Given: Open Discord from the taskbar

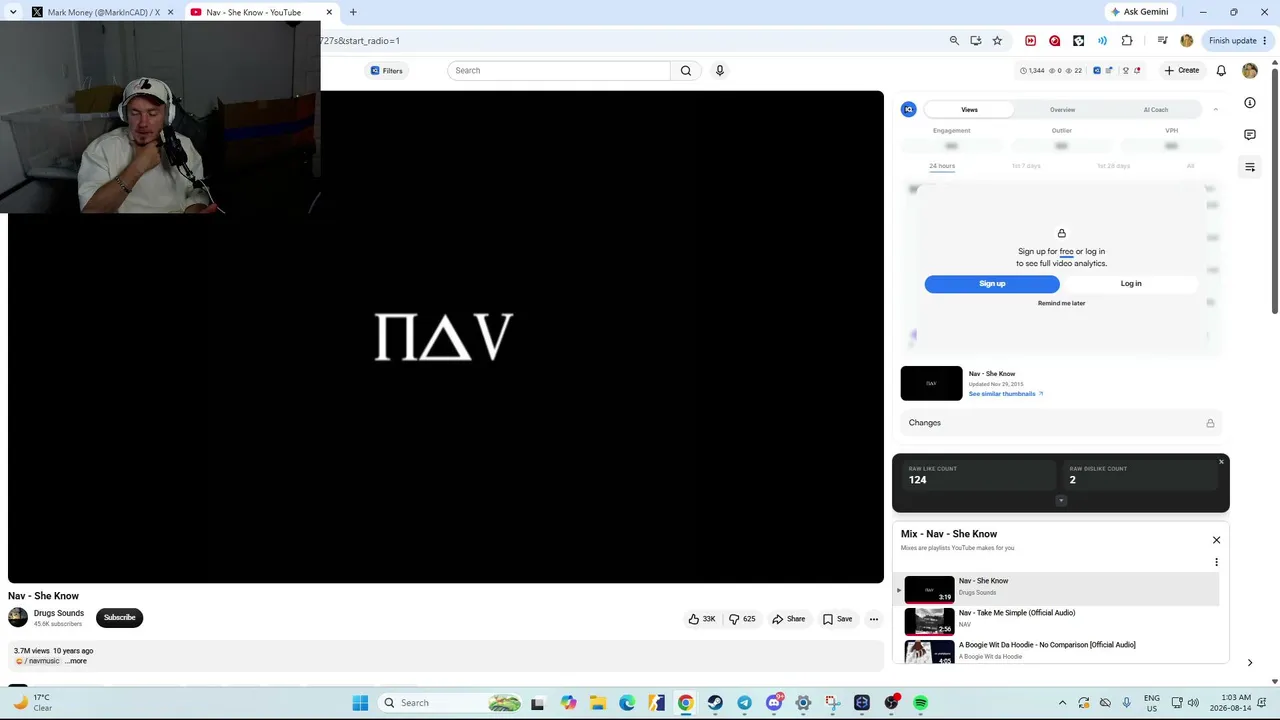Looking at the screenshot, I should pos(774,703).
